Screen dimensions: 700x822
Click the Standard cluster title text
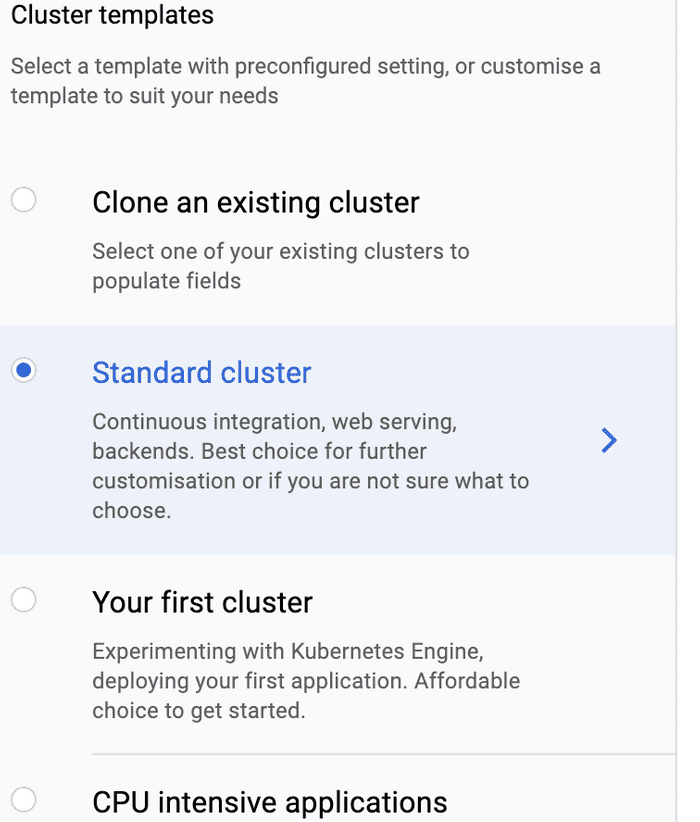pyautogui.click(x=201, y=373)
